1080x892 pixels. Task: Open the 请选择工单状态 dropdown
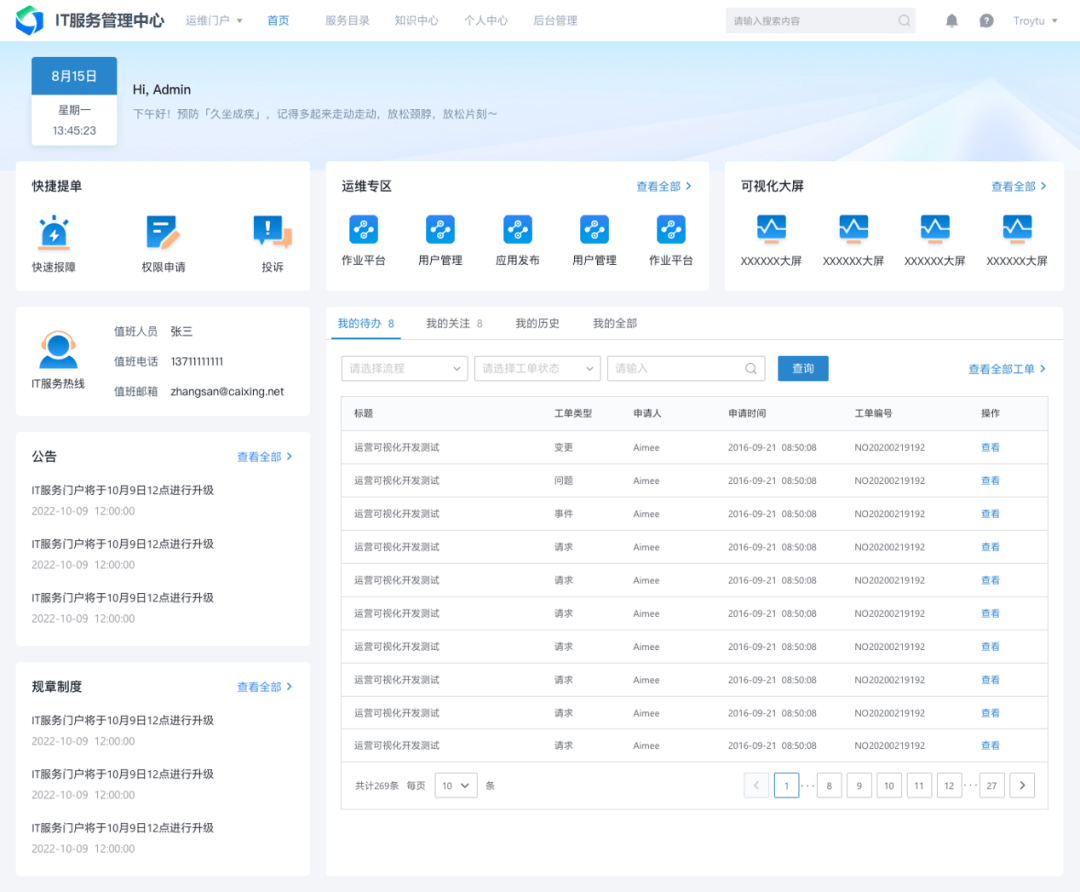537,369
